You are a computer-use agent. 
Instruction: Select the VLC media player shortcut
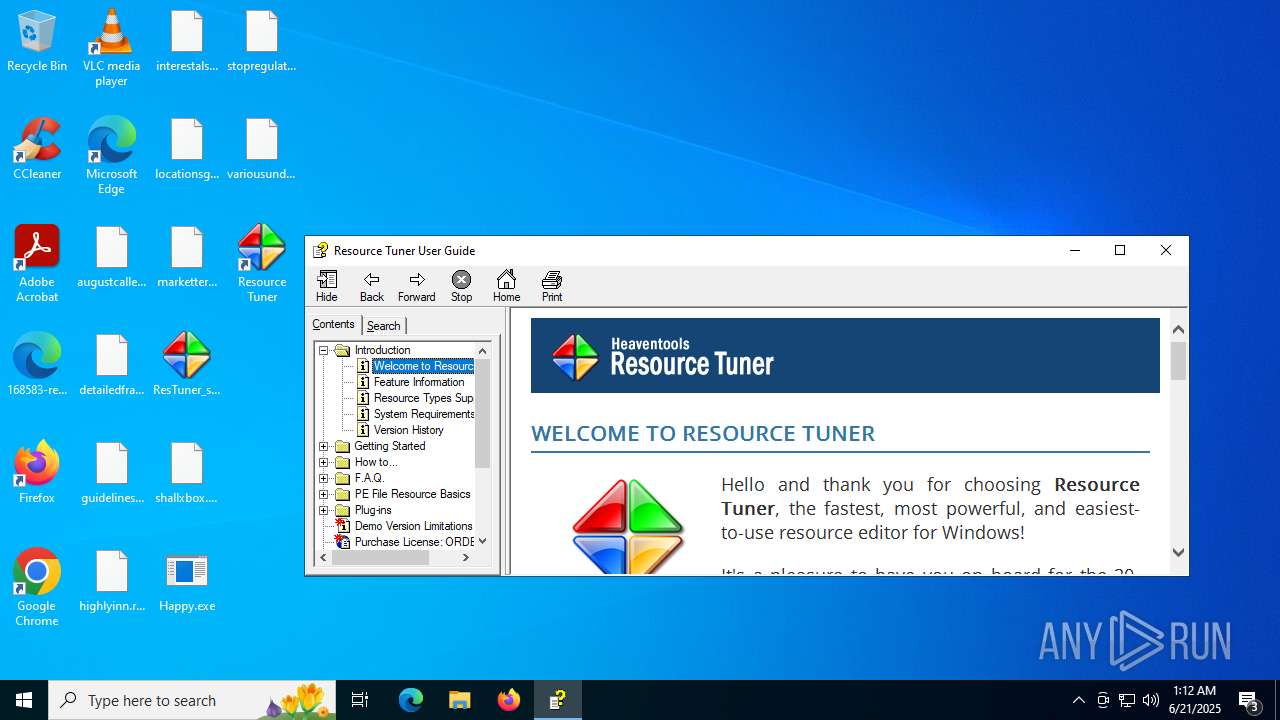(111, 48)
